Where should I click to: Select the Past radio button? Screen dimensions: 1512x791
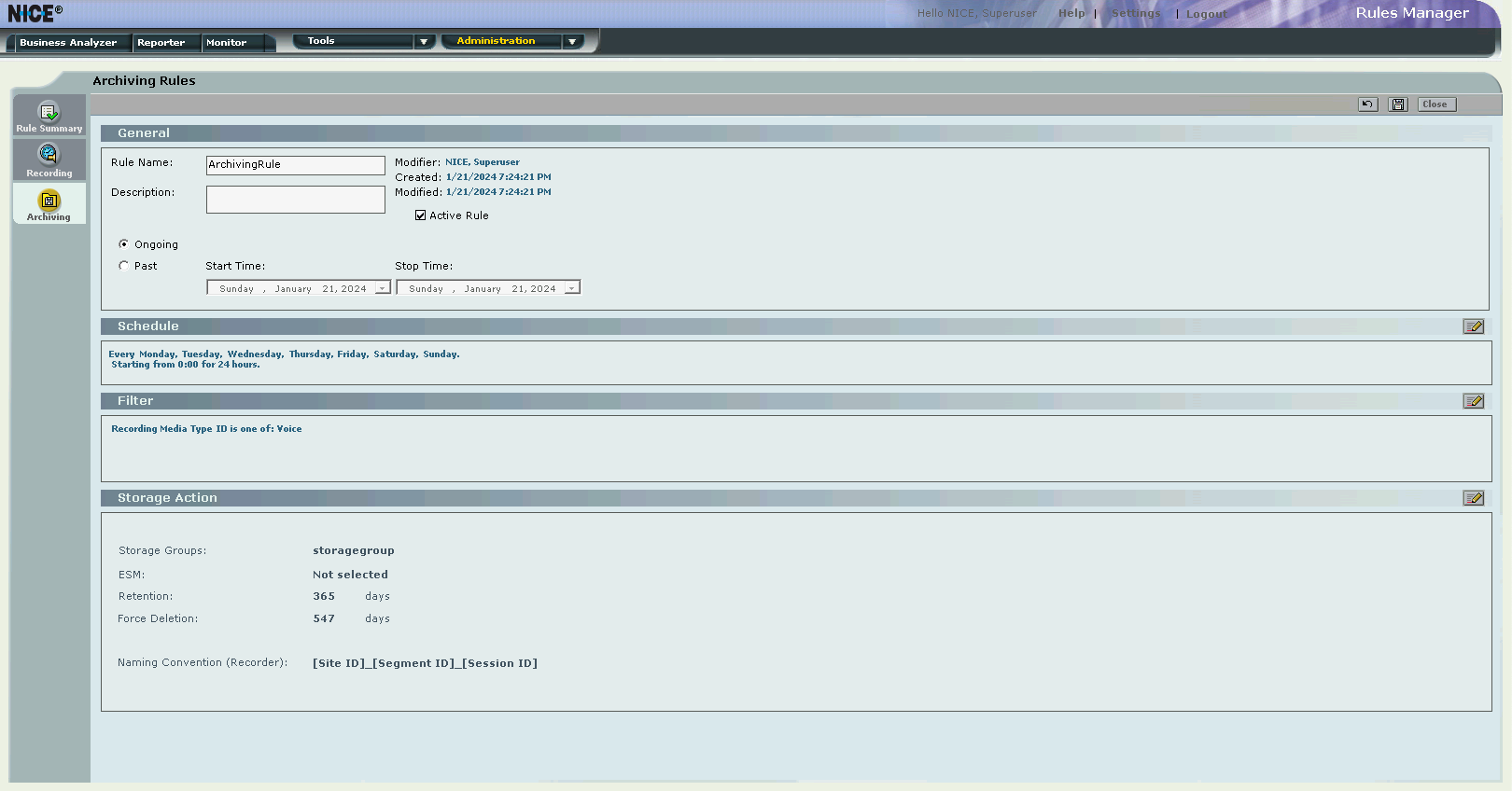pyautogui.click(x=124, y=266)
